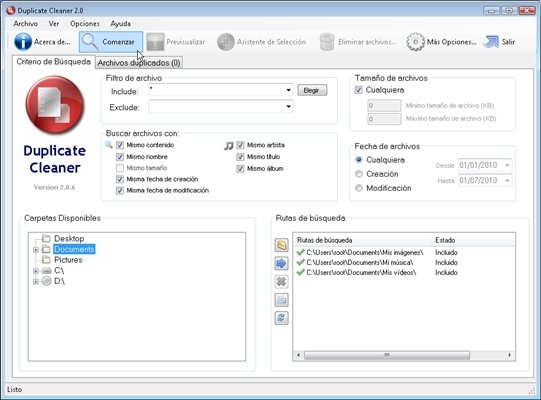Expand the D:\ drive node

click(36, 282)
